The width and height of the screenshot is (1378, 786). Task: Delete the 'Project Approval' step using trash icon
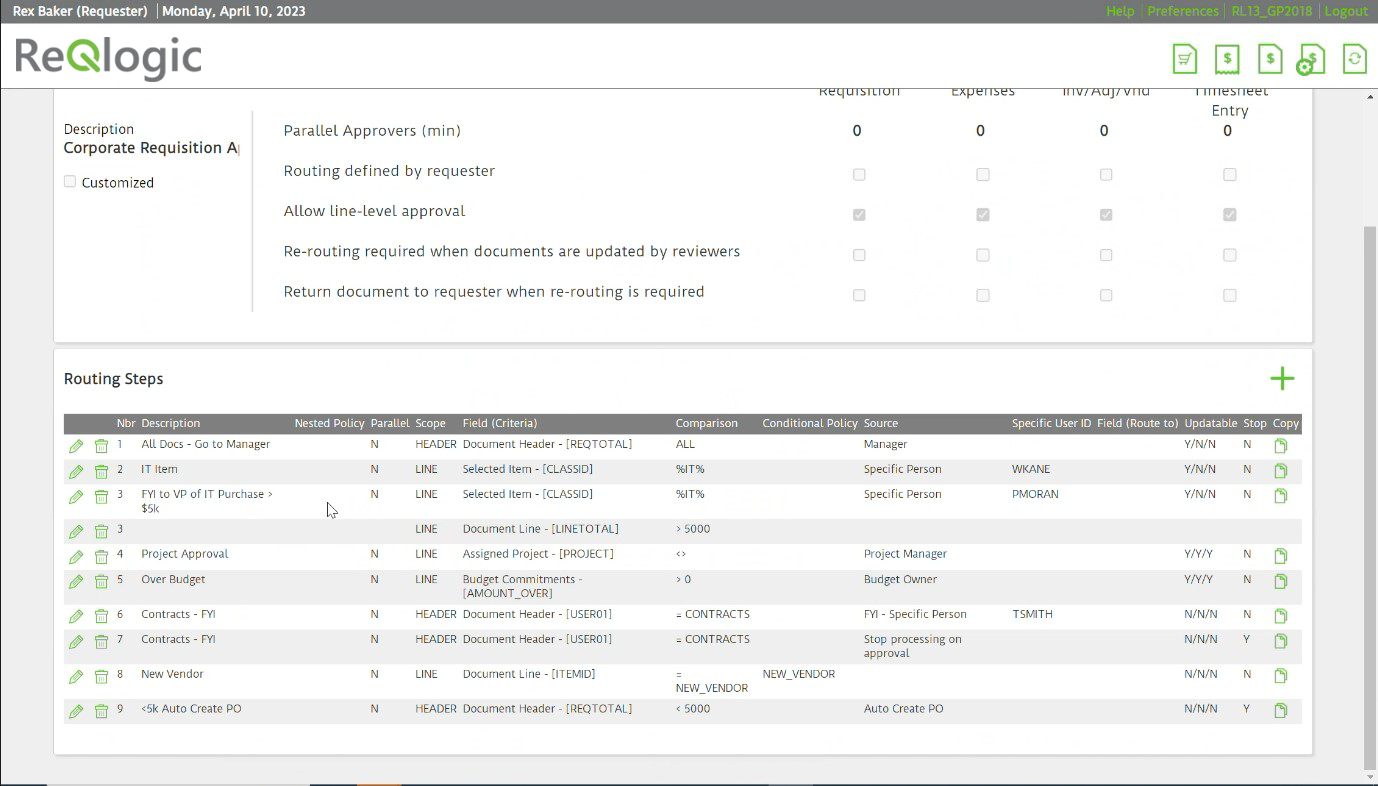click(x=101, y=555)
